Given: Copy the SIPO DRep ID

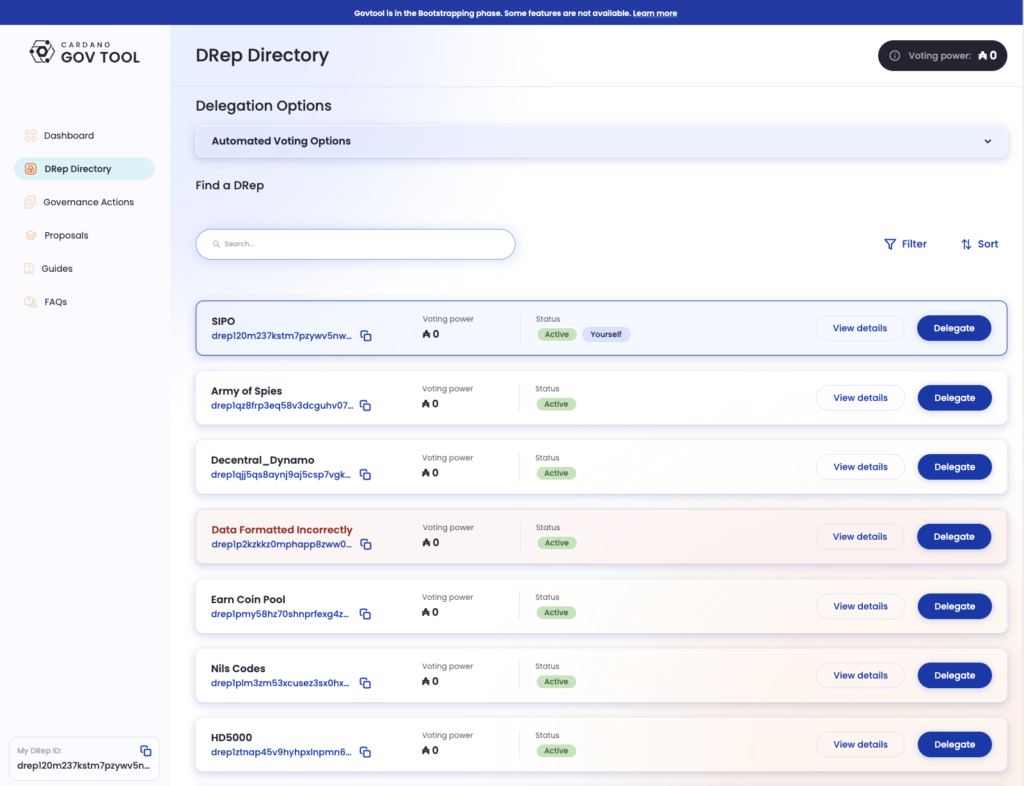Looking at the screenshot, I should 366,336.
